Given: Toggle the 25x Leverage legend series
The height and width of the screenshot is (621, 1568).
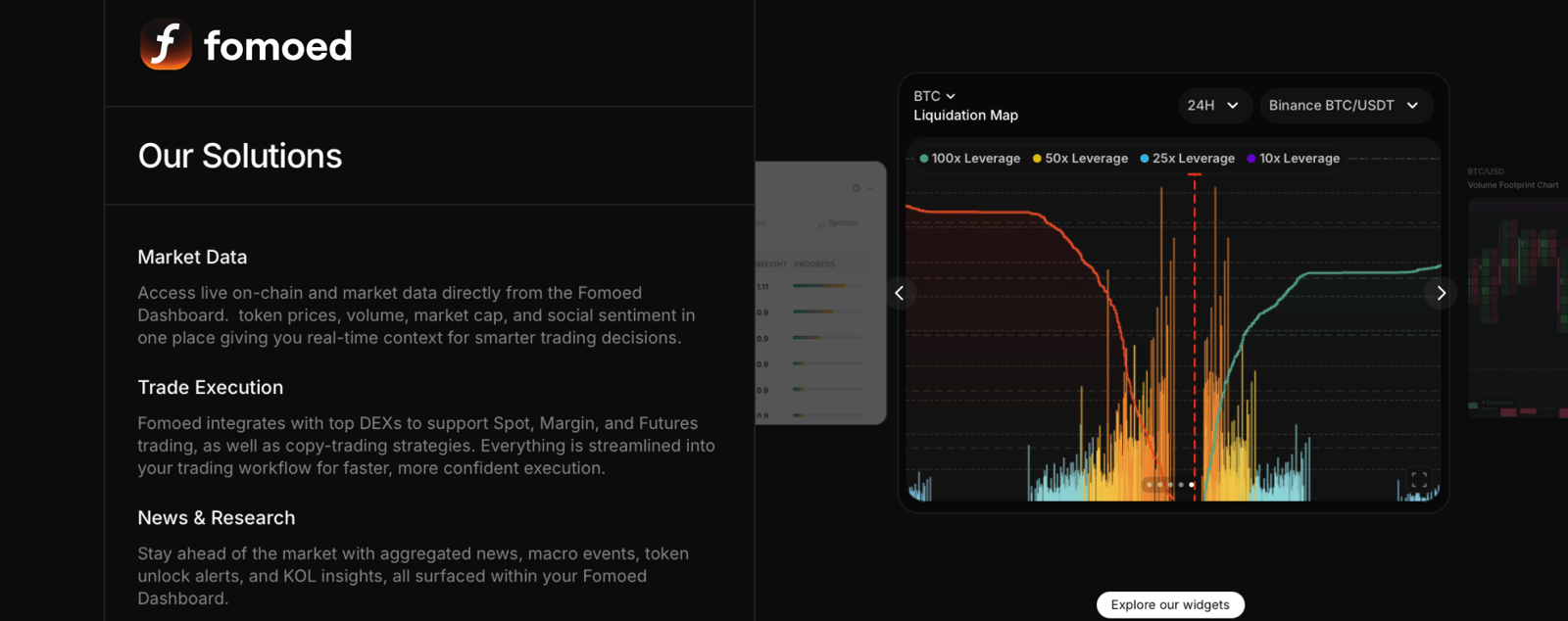Looking at the screenshot, I should (1187, 159).
